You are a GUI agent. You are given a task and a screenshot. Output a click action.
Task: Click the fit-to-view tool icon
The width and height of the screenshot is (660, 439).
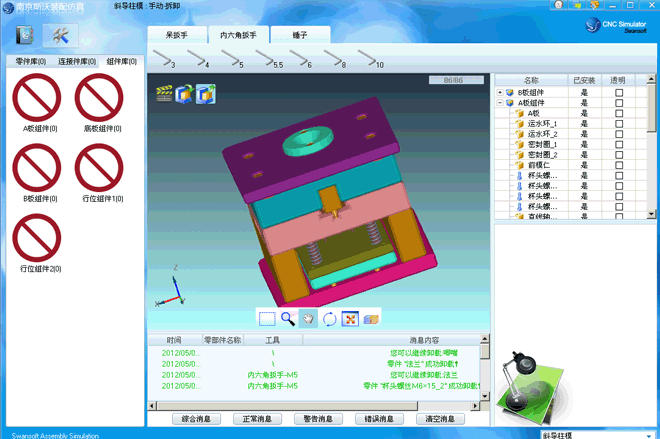click(x=350, y=319)
